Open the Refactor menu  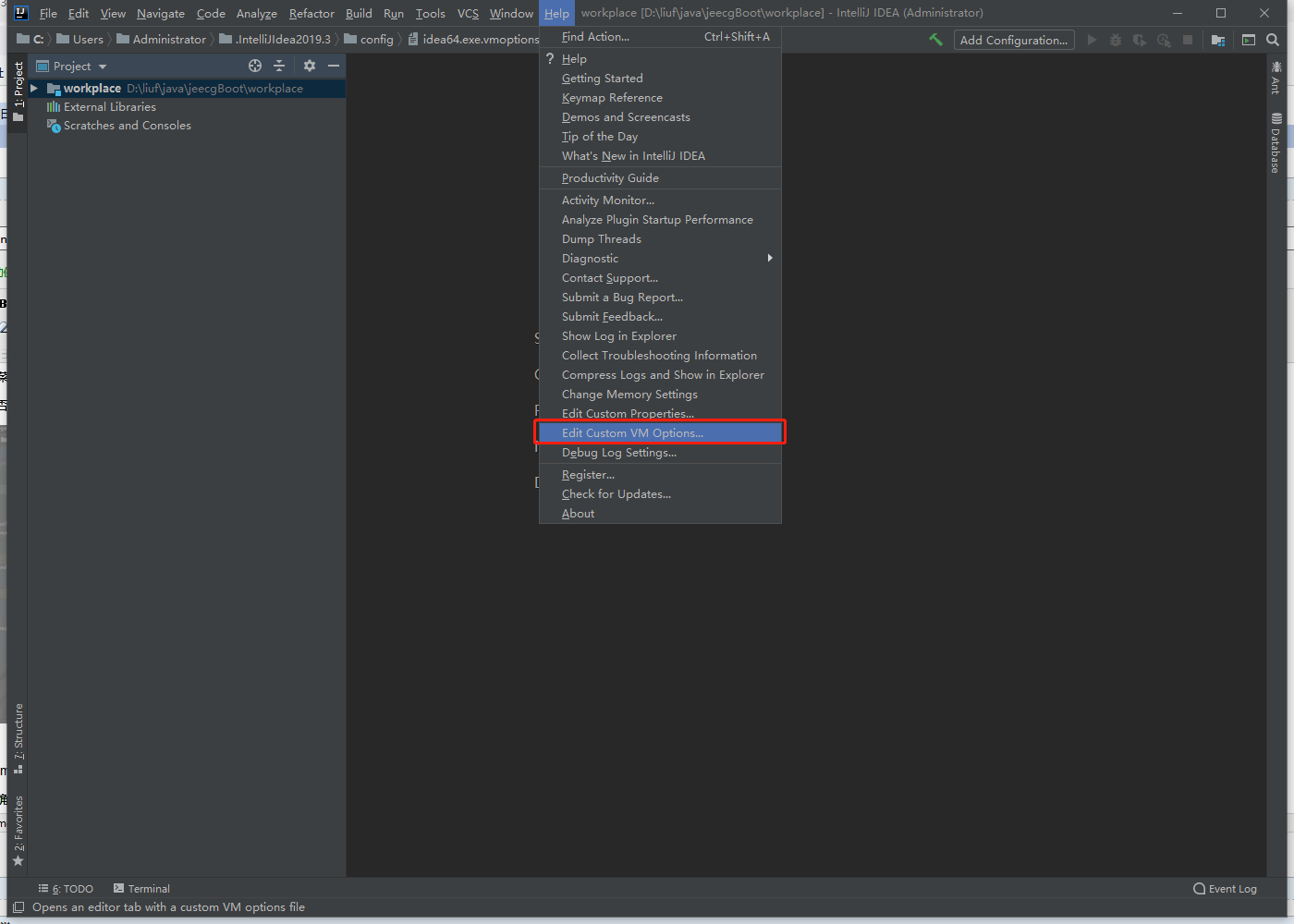311,13
